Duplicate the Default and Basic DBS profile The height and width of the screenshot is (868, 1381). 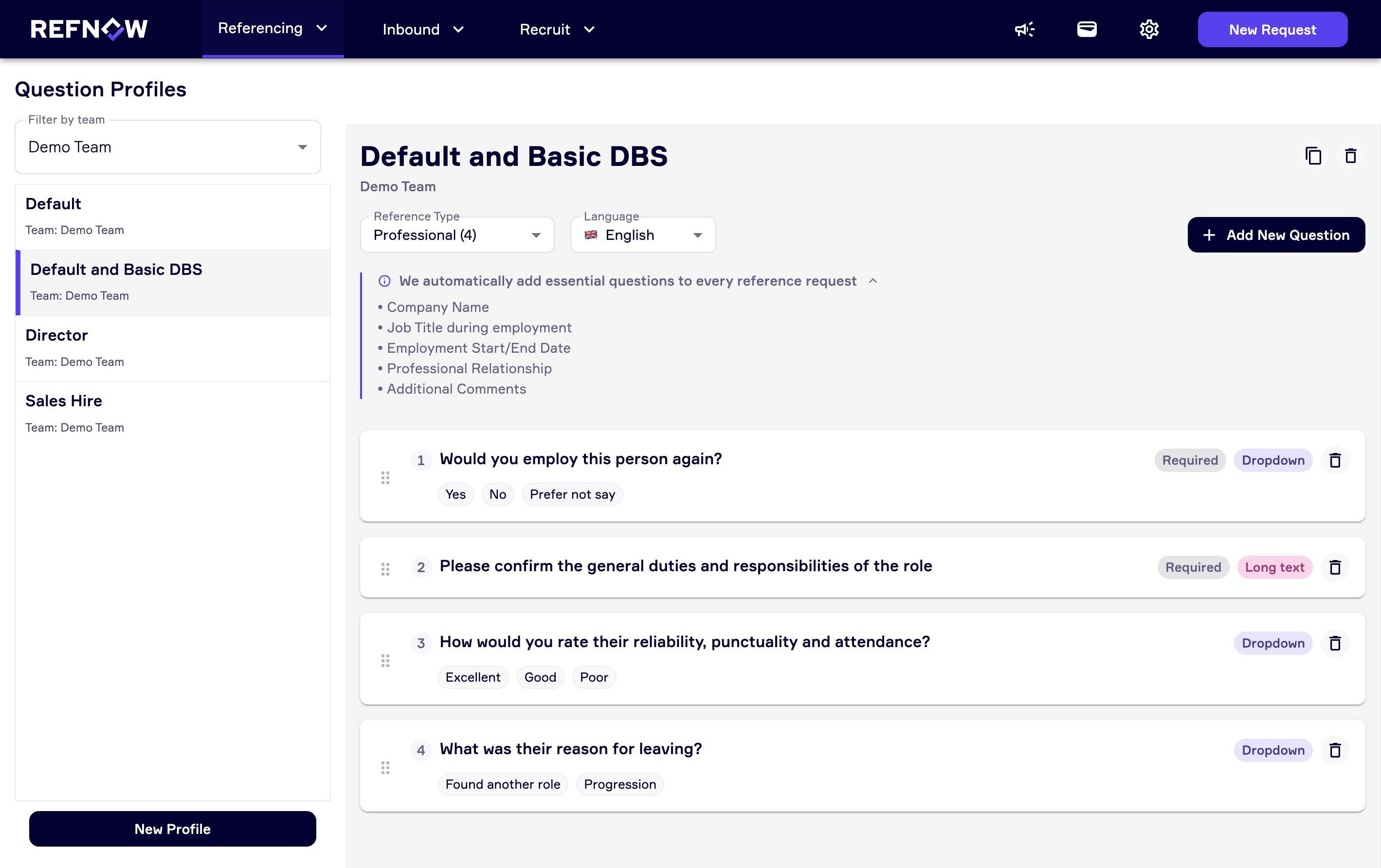1313,156
